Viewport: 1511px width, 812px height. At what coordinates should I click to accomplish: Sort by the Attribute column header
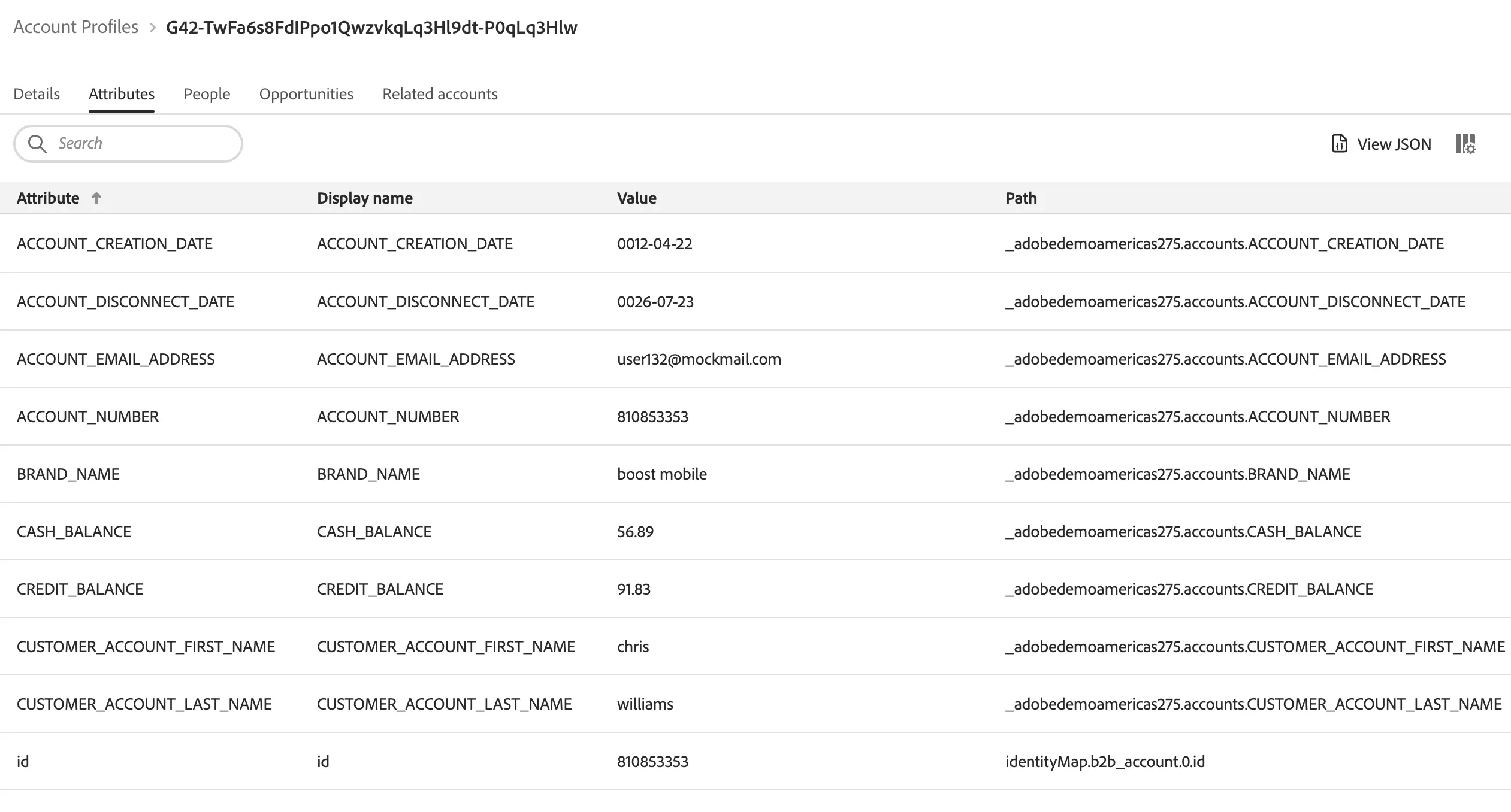coord(48,198)
